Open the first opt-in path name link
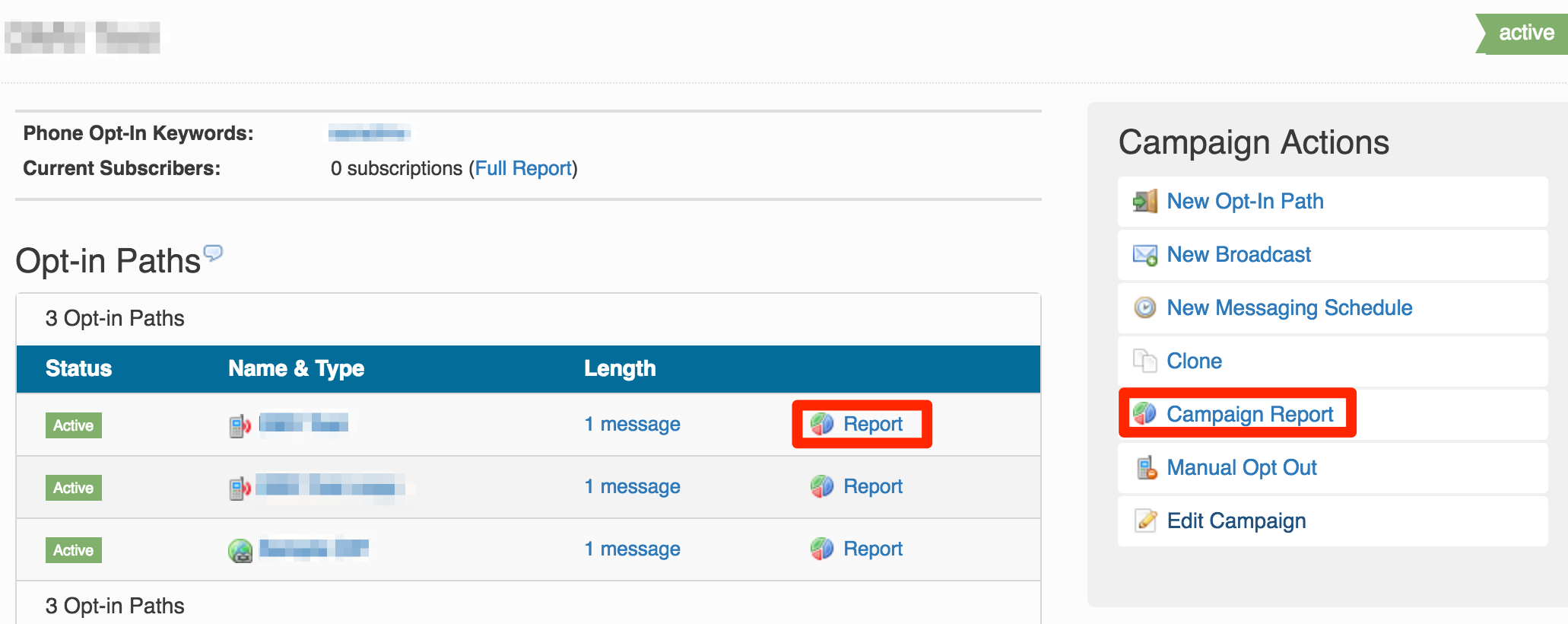1568x624 pixels. [x=304, y=423]
